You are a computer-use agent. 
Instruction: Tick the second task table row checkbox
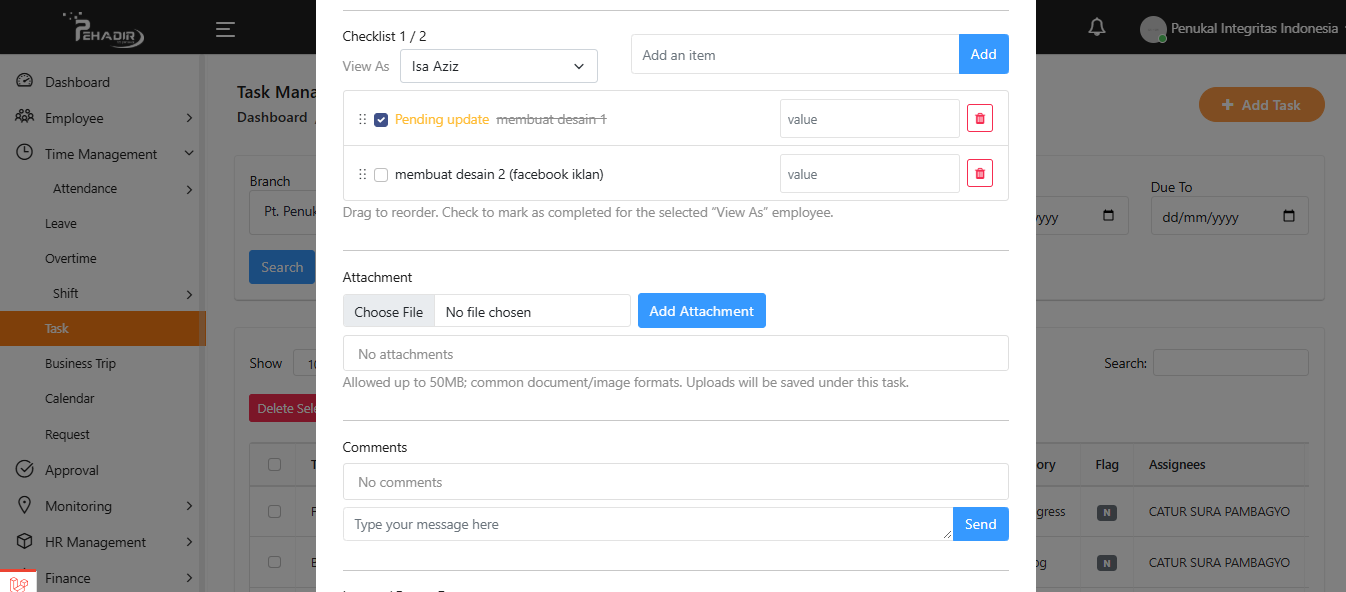275,562
